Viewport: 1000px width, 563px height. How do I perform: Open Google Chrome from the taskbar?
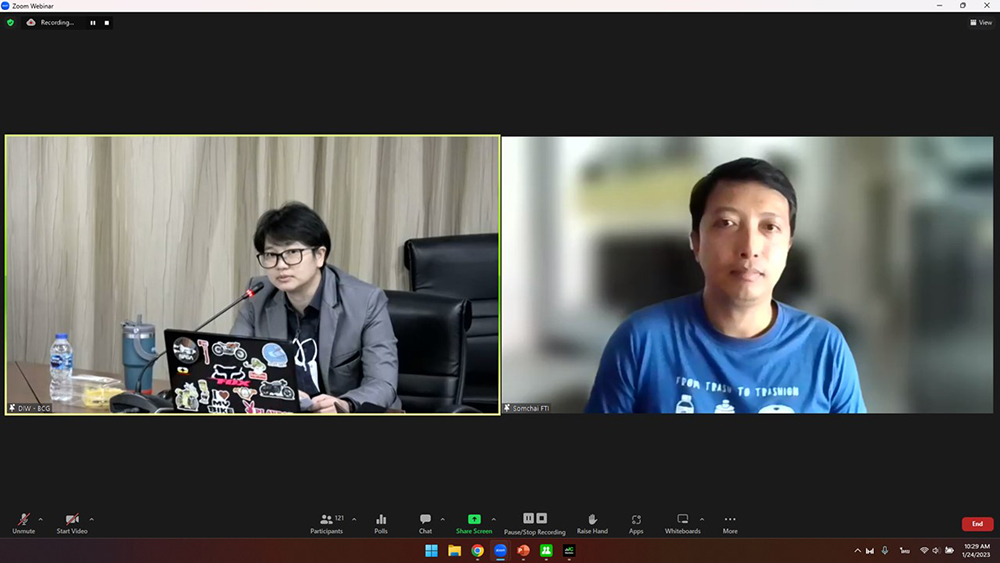coord(477,551)
